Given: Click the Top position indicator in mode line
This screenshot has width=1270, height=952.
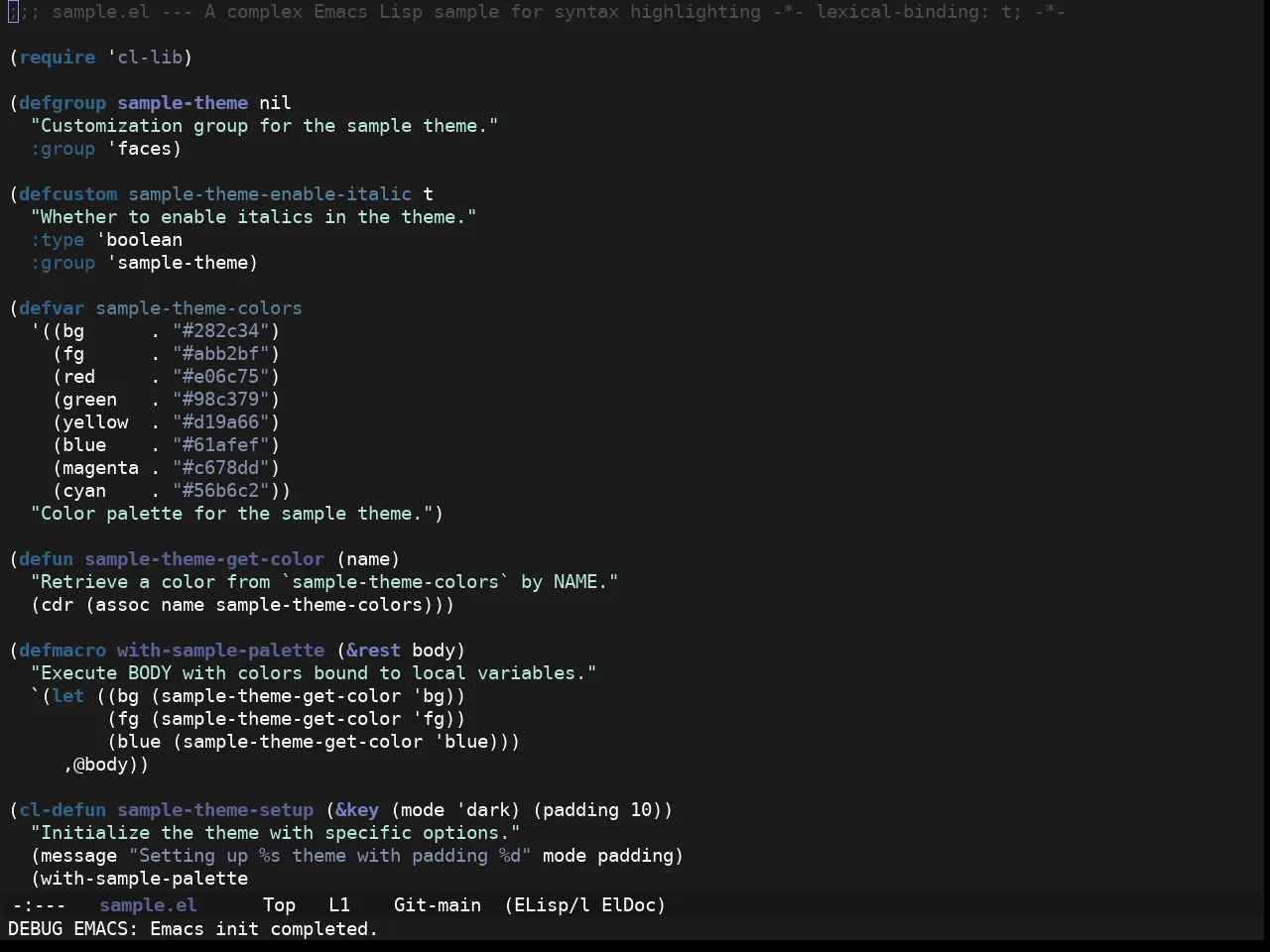Looking at the screenshot, I should [x=279, y=904].
